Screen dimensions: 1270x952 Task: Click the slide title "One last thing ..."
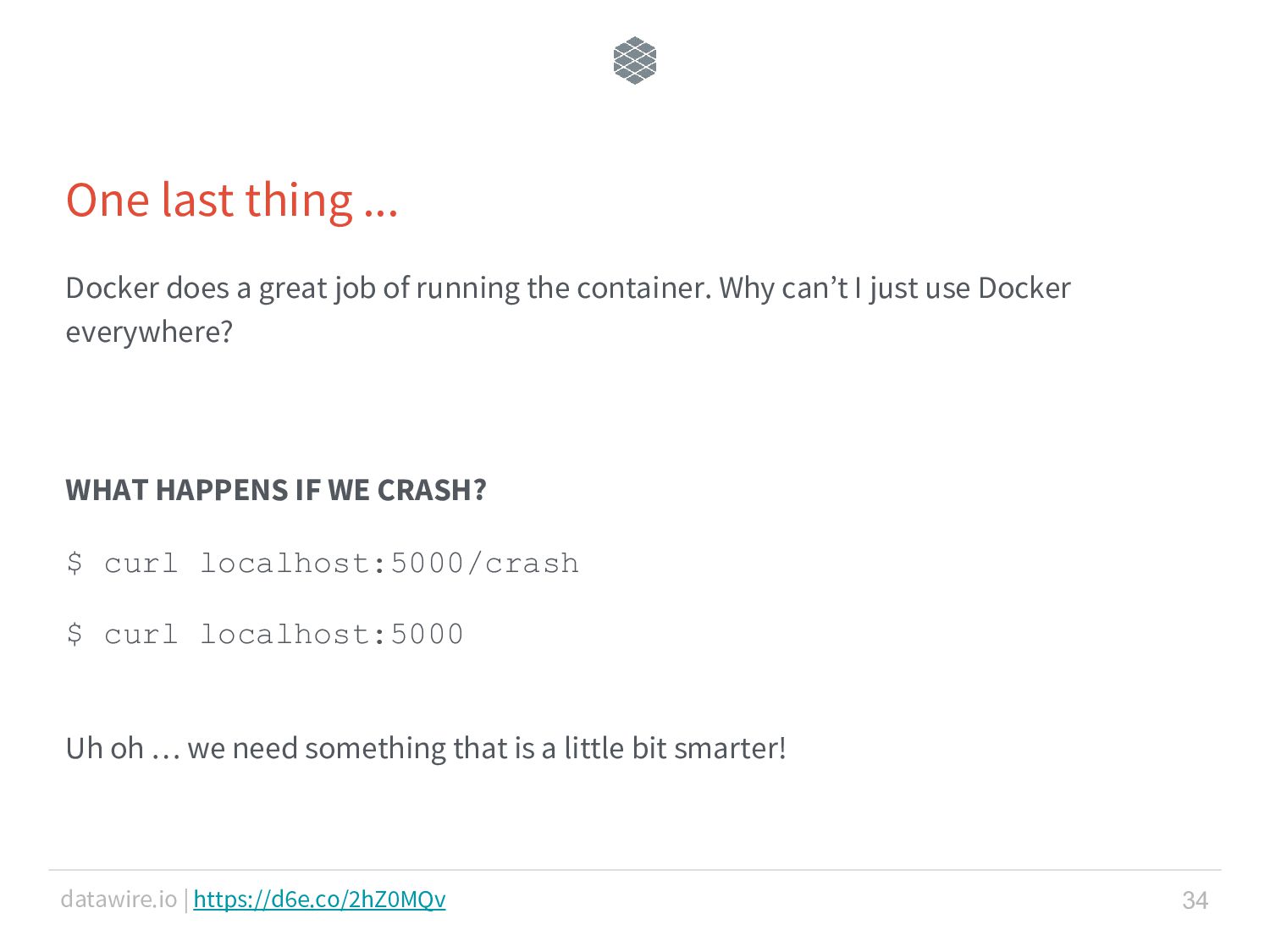point(232,201)
